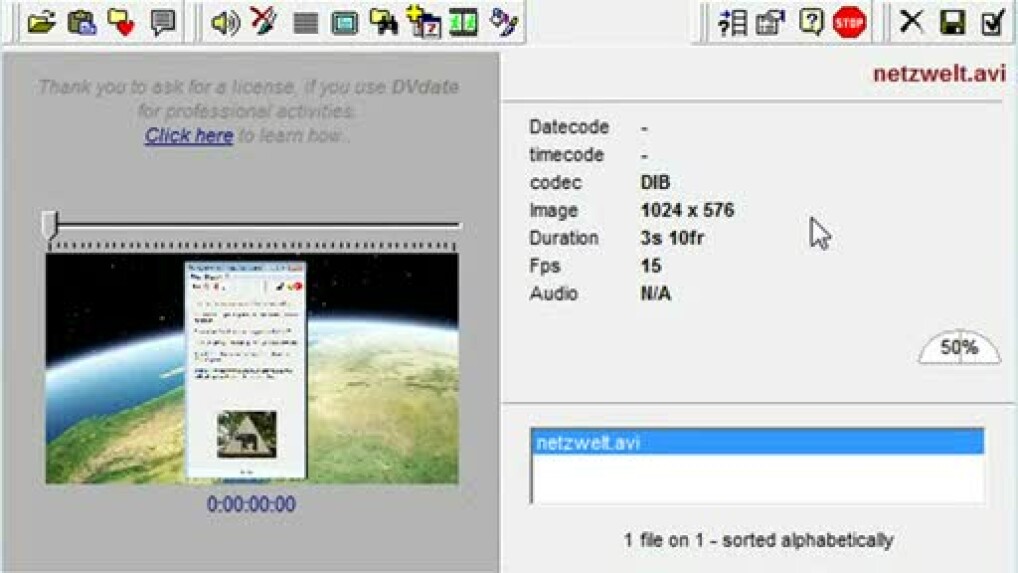
Task: Click the black X delete icon
Action: pyautogui.click(x=910, y=22)
